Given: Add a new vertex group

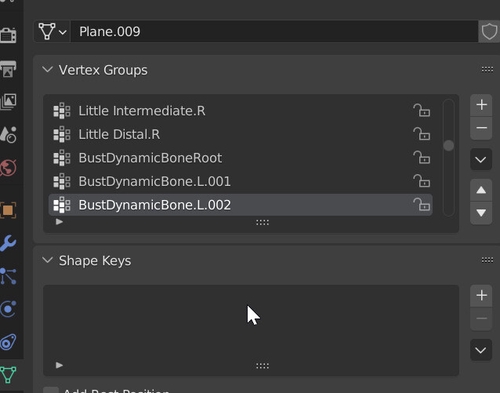Looking at the screenshot, I should (x=481, y=105).
